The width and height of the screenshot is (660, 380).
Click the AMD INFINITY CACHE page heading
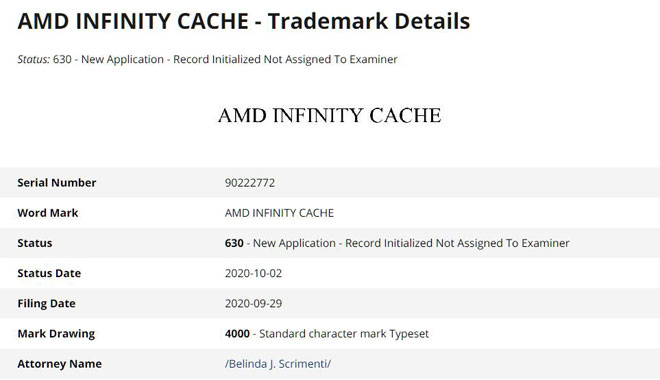(244, 21)
